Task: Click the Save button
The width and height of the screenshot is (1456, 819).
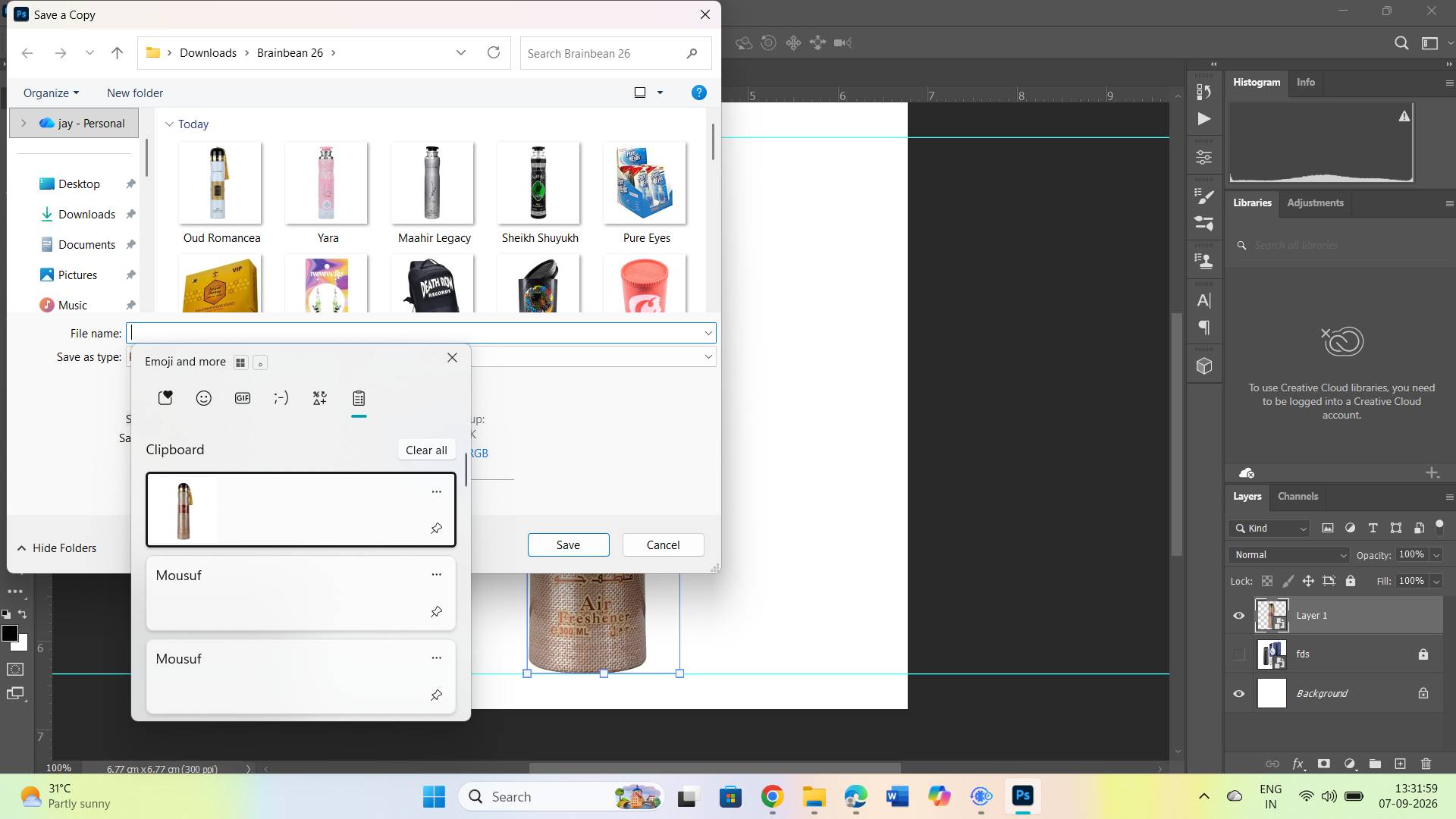Action: coord(568,545)
